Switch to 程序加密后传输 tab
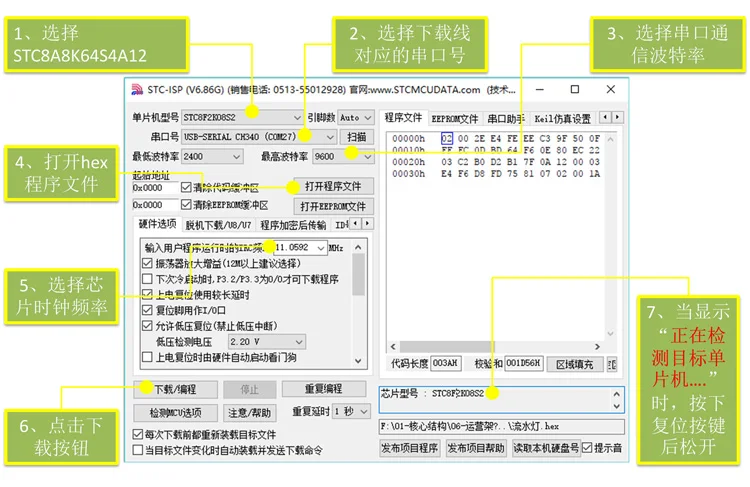750x487 pixels. point(293,225)
